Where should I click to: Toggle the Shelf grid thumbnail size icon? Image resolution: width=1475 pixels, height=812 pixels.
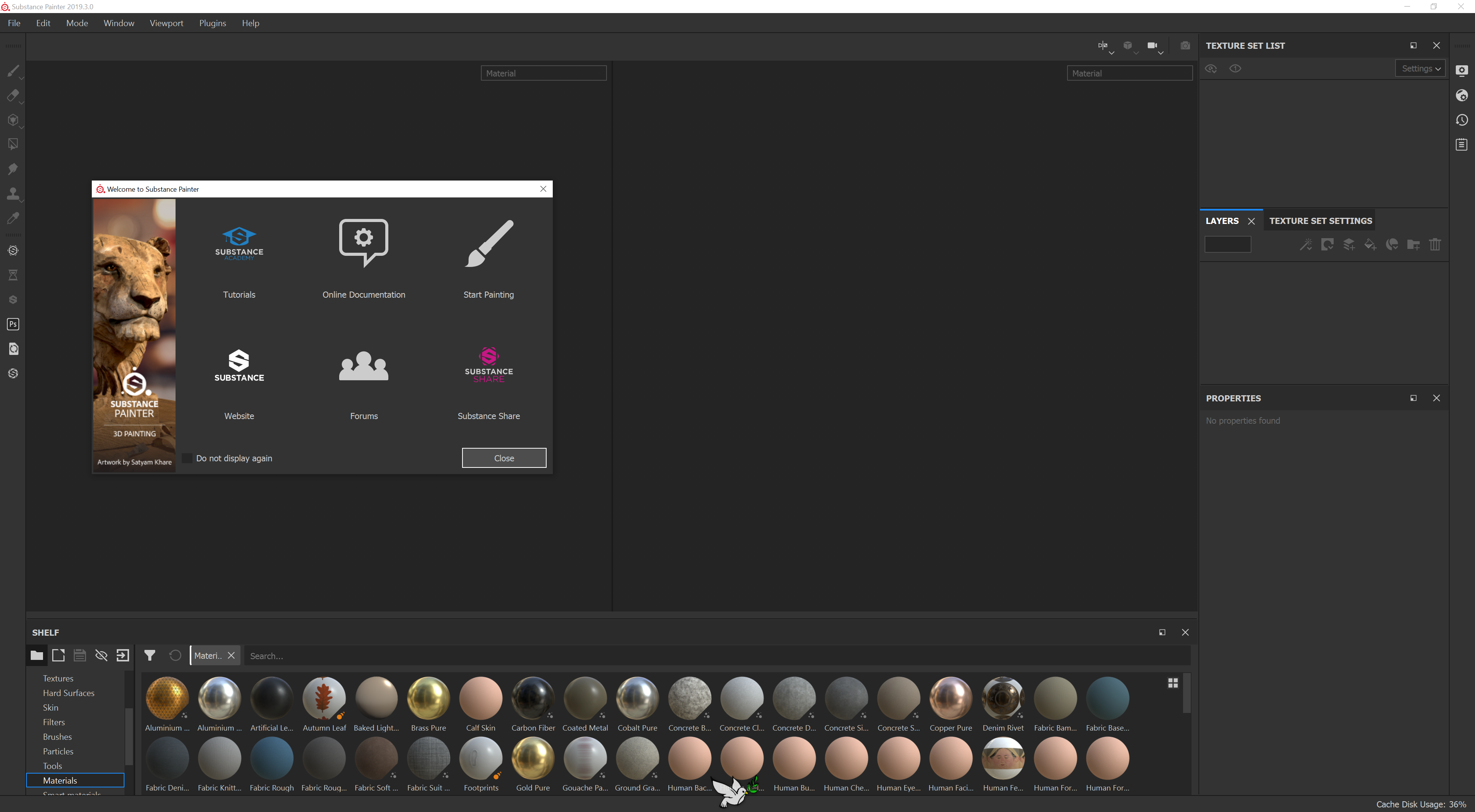(1173, 683)
